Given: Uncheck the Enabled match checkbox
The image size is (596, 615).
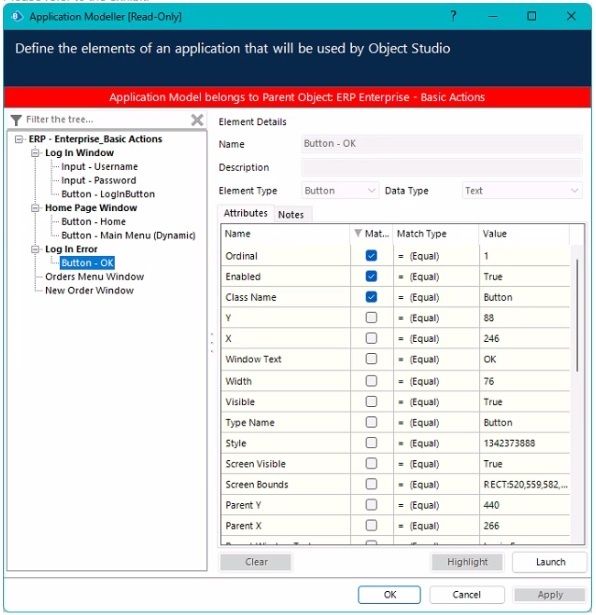Looking at the screenshot, I should click(x=371, y=277).
